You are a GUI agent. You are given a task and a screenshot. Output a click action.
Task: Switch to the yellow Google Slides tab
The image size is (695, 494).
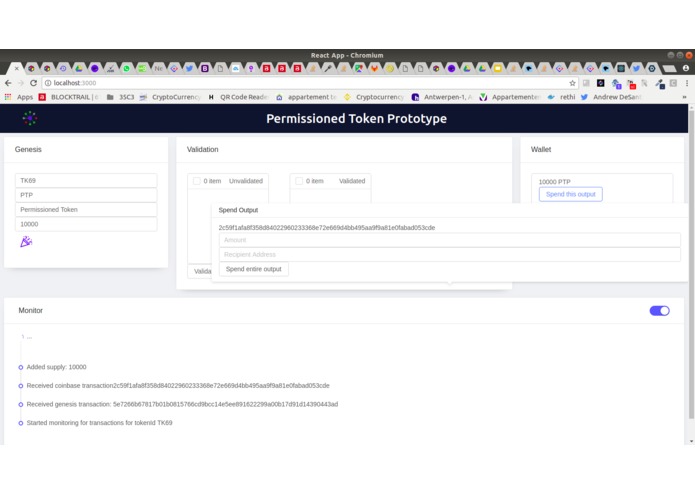click(x=498, y=68)
